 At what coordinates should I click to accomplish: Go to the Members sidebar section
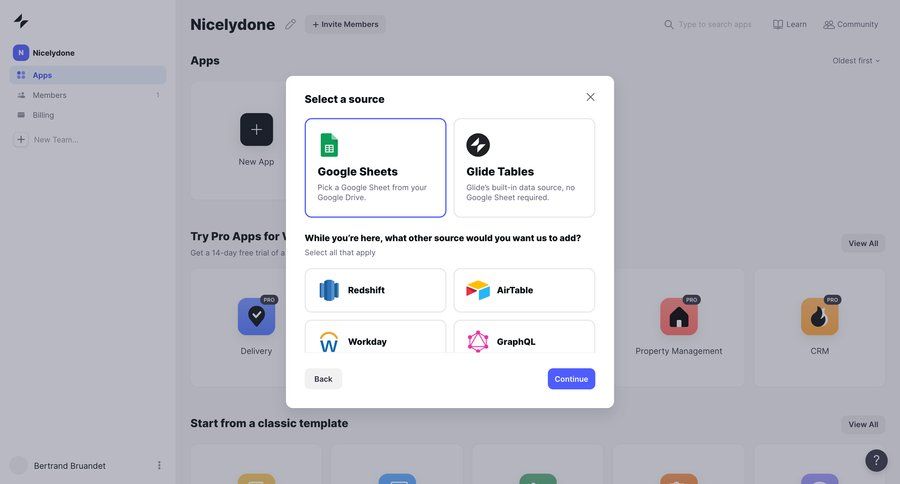pos(88,95)
